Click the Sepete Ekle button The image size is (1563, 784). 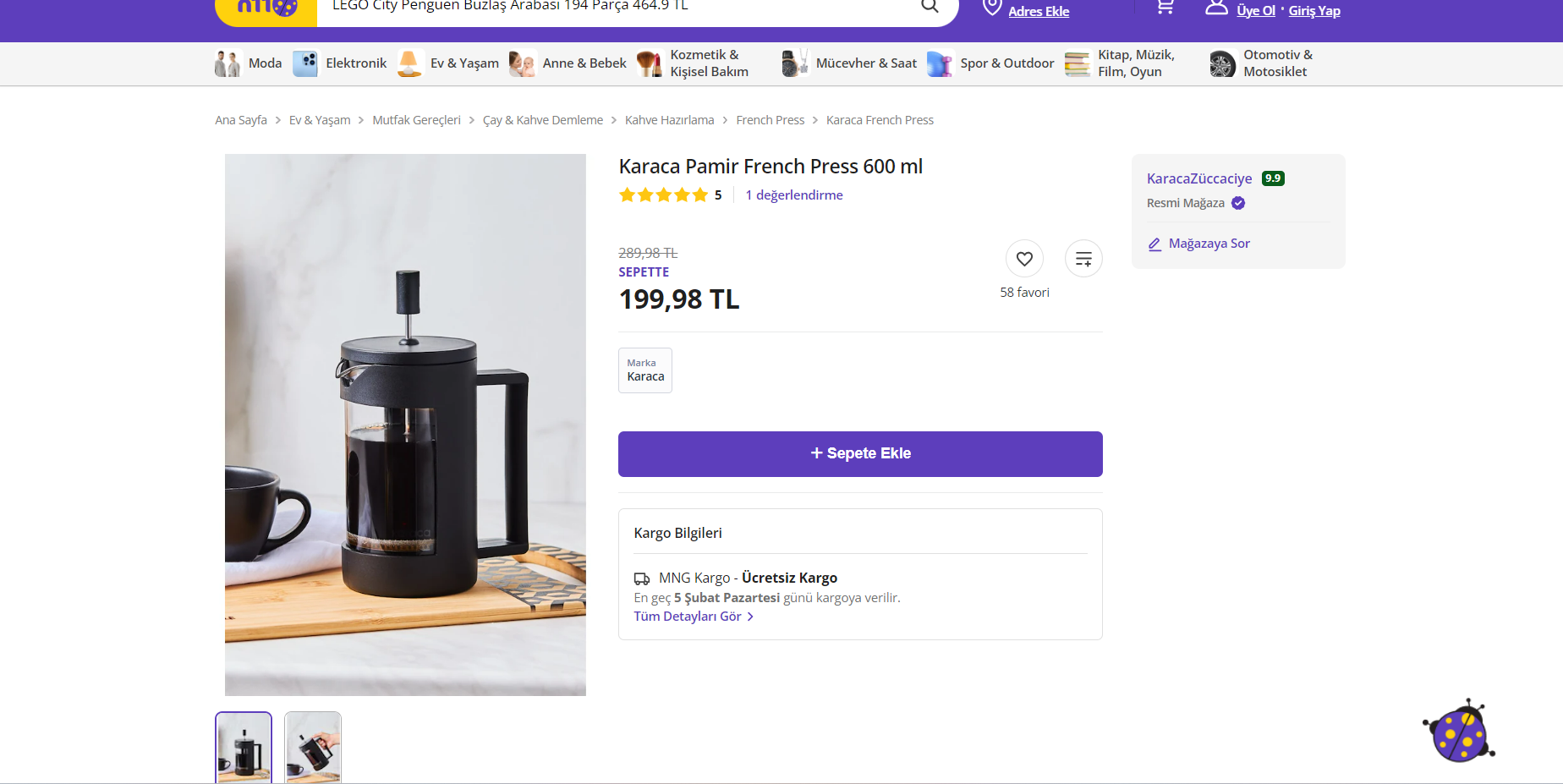pyautogui.click(x=860, y=454)
